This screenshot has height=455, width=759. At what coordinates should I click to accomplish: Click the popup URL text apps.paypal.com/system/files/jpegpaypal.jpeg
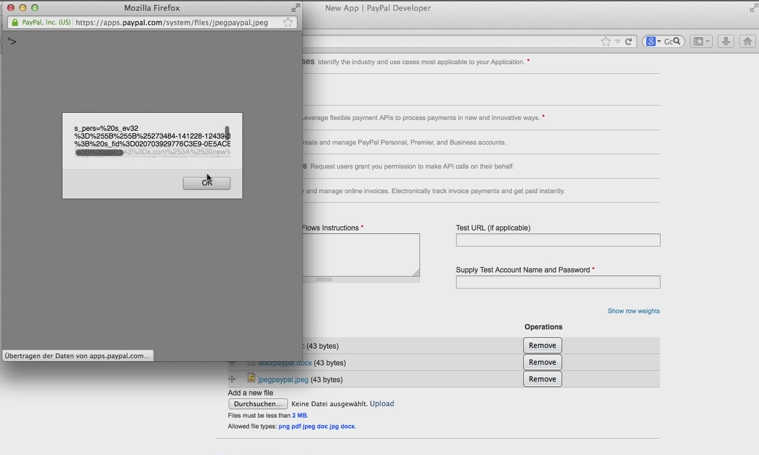(x=171, y=22)
